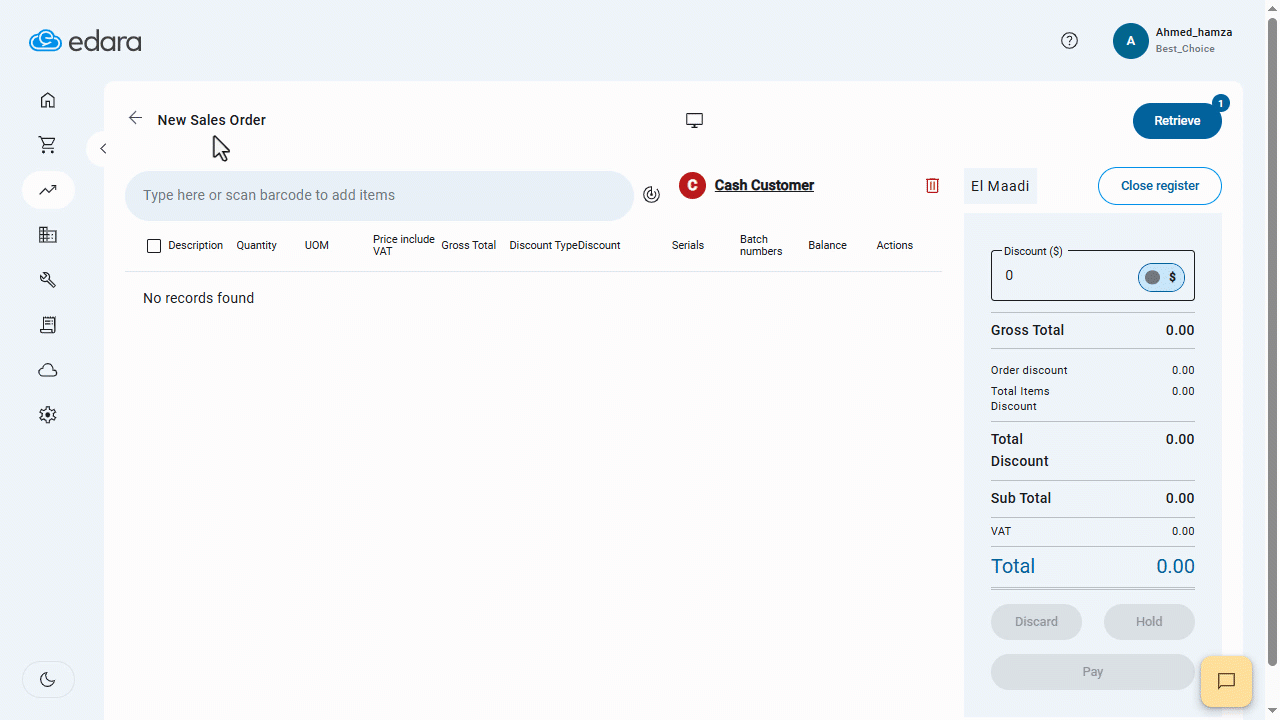The height and width of the screenshot is (720, 1280).
Task: Open the Cash Customer link
Action: (764, 185)
